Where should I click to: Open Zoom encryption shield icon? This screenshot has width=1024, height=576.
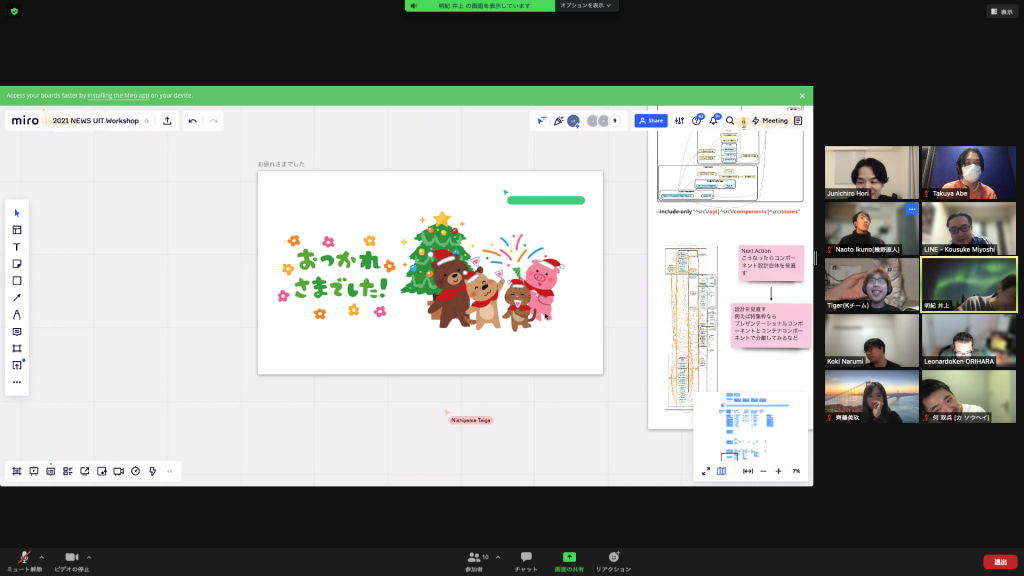pos(14,11)
